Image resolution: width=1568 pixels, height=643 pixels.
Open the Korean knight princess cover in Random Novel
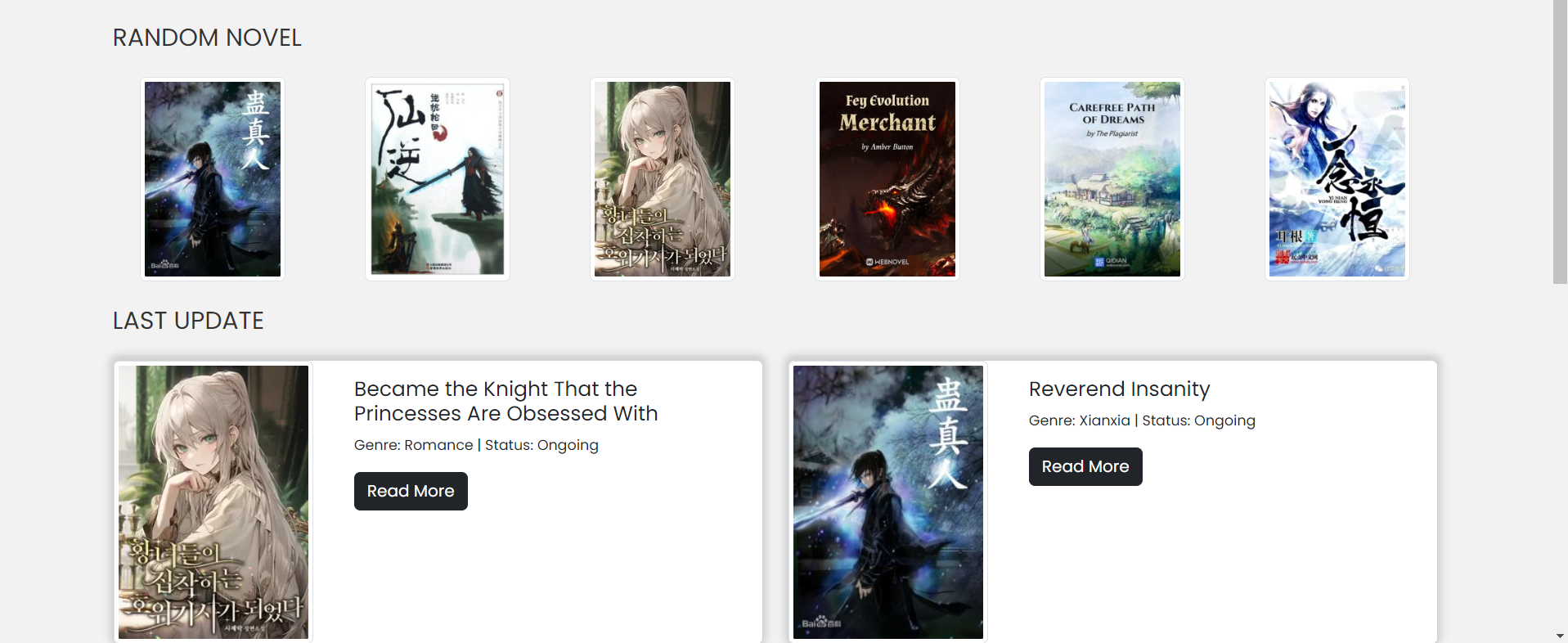[x=663, y=179]
